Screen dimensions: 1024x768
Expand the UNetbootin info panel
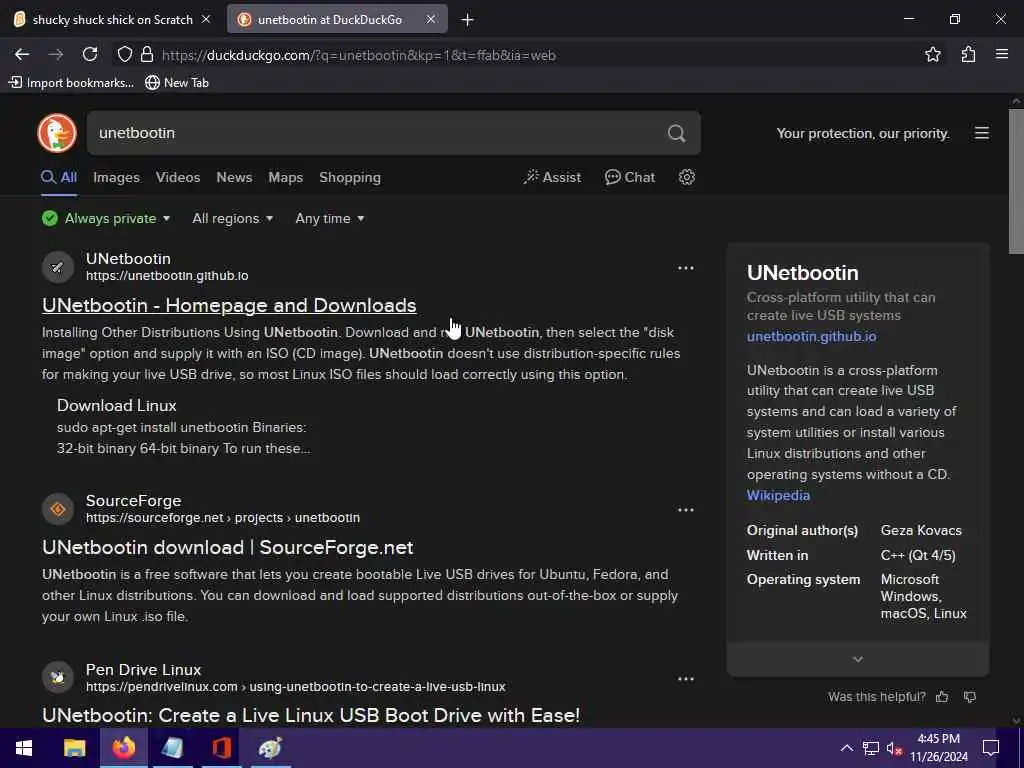(858, 659)
